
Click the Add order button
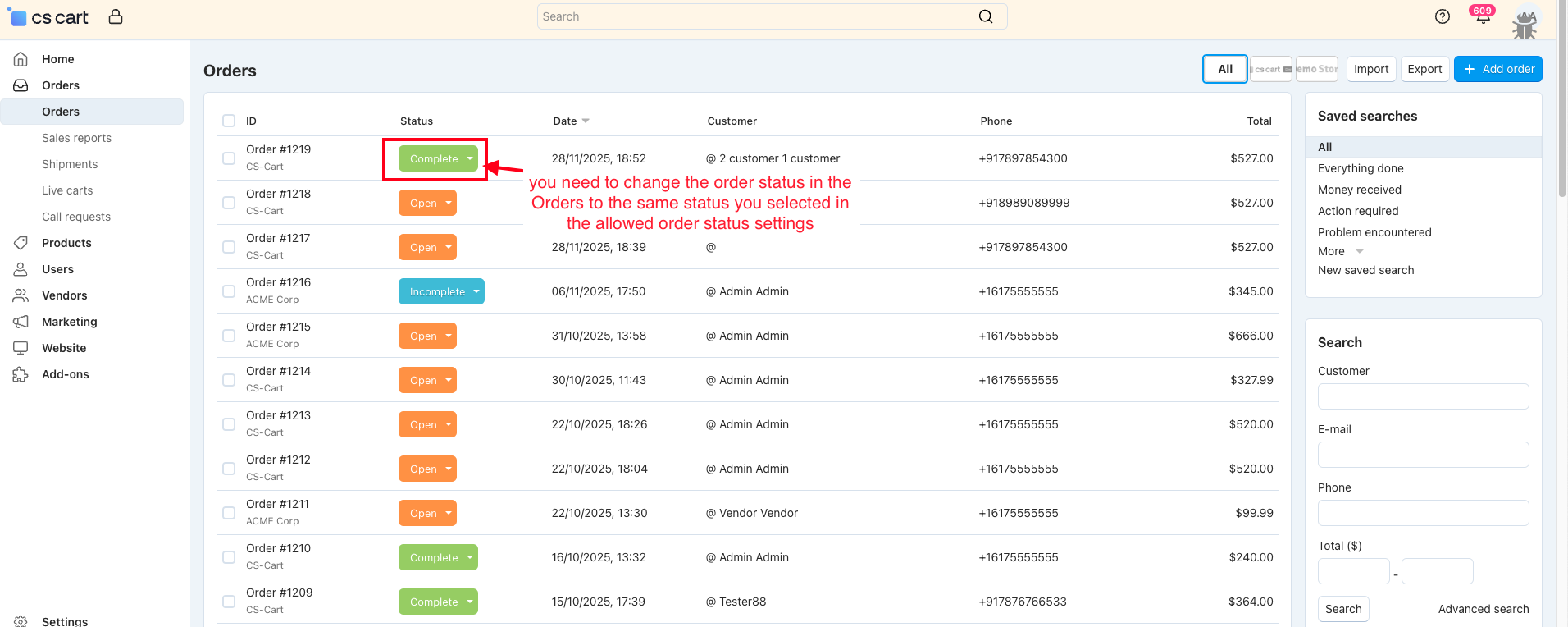pyautogui.click(x=1497, y=69)
